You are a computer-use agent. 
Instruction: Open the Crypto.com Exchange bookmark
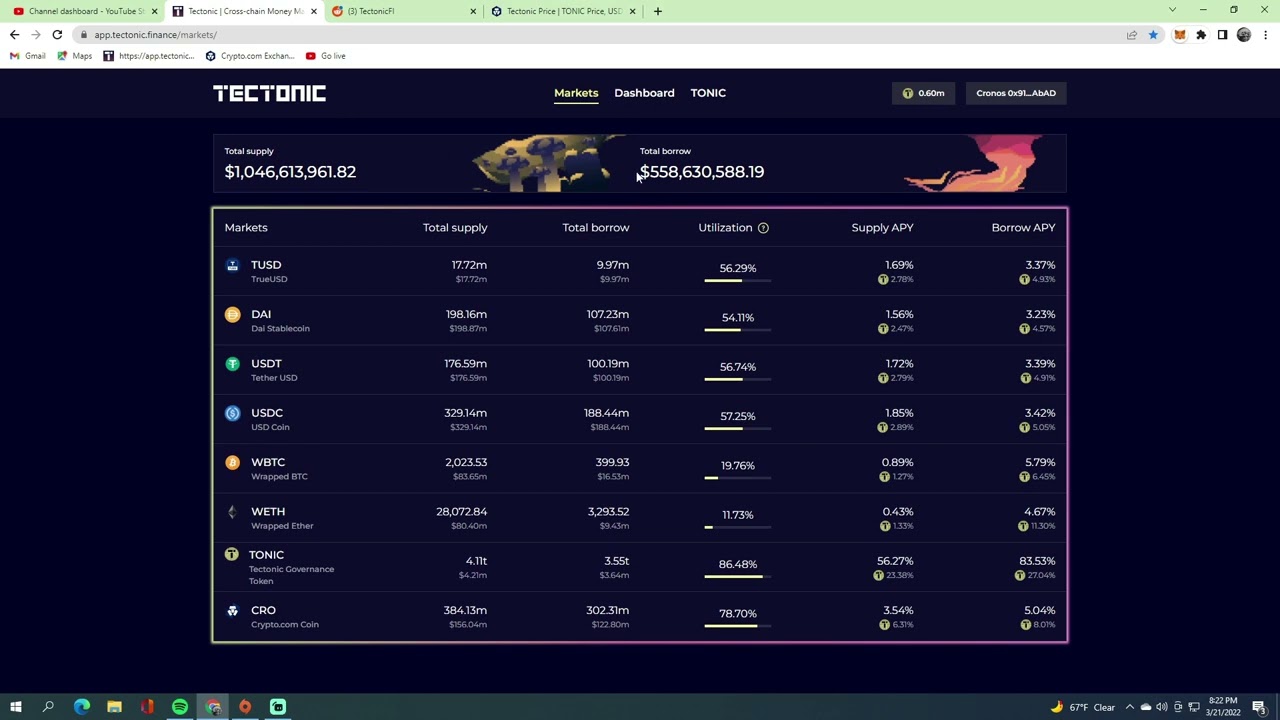point(249,56)
